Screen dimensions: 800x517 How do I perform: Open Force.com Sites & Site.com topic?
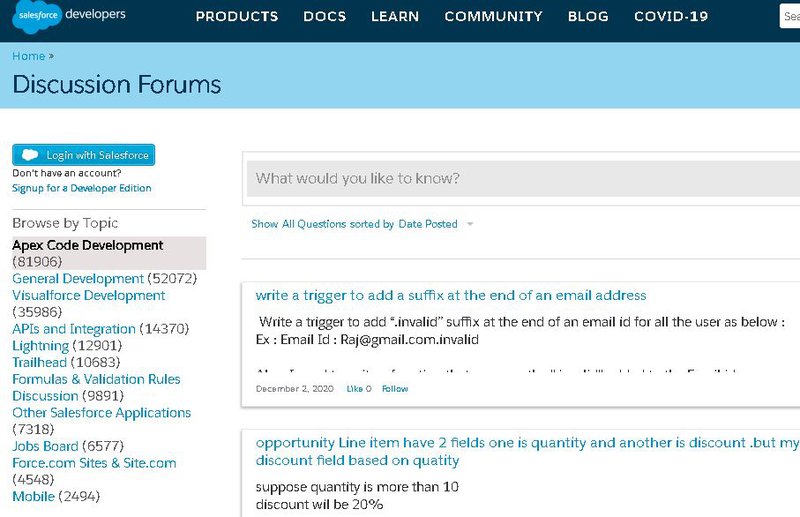(94, 463)
